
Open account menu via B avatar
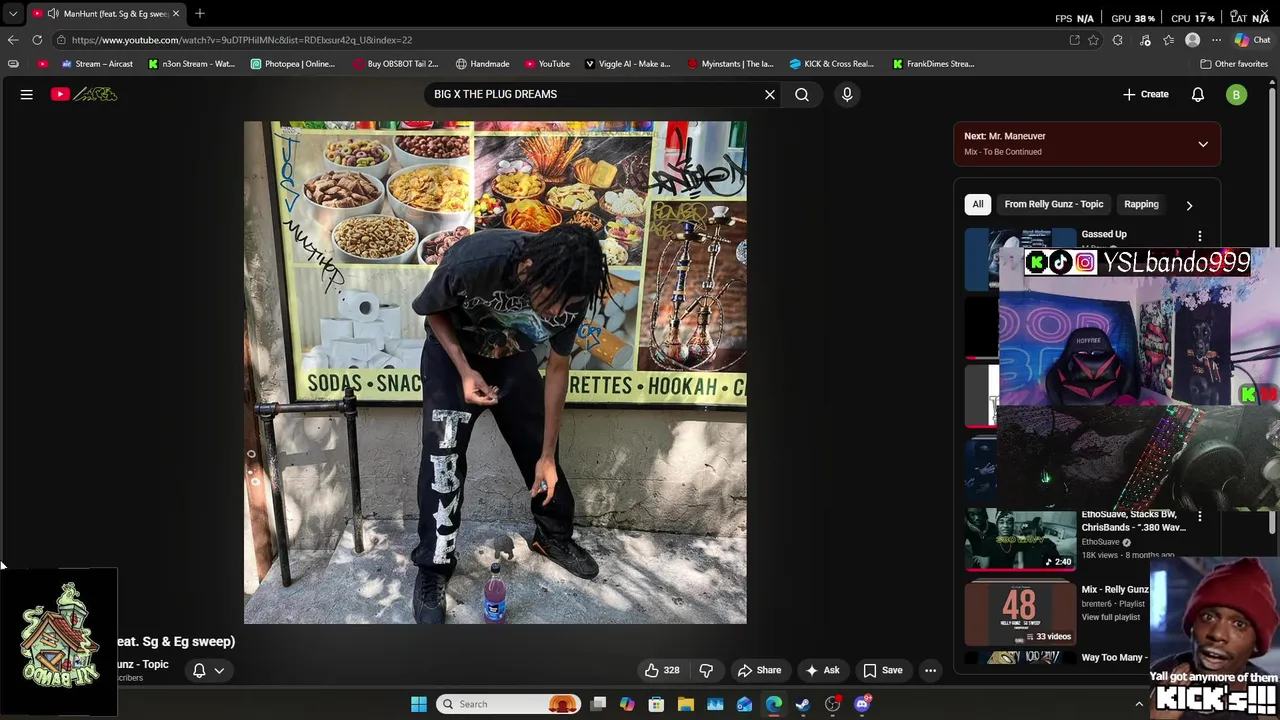(x=1237, y=94)
